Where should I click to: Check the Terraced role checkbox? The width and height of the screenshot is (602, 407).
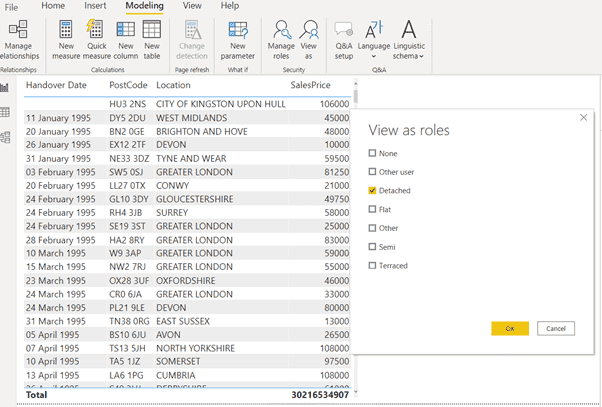click(372, 265)
